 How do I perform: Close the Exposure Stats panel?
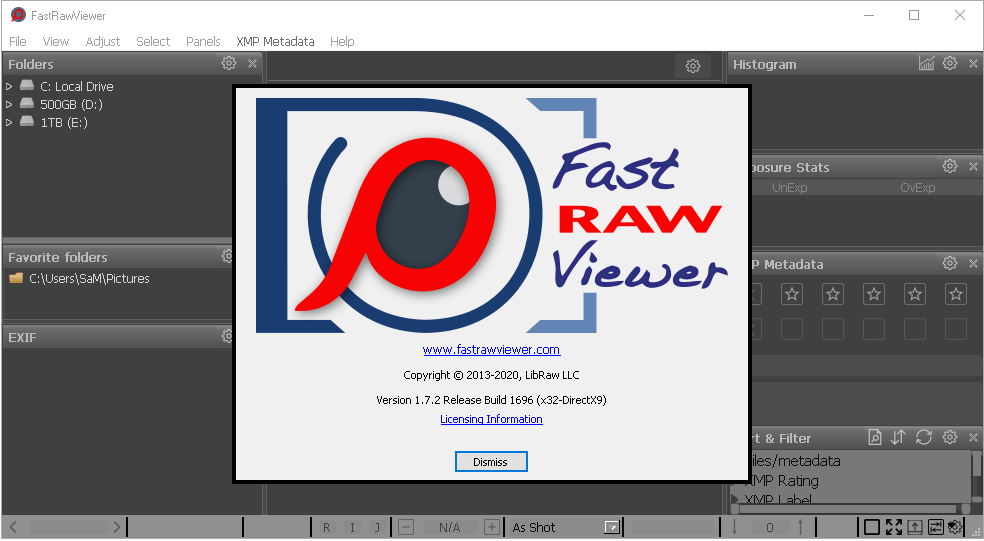click(973, 166)
